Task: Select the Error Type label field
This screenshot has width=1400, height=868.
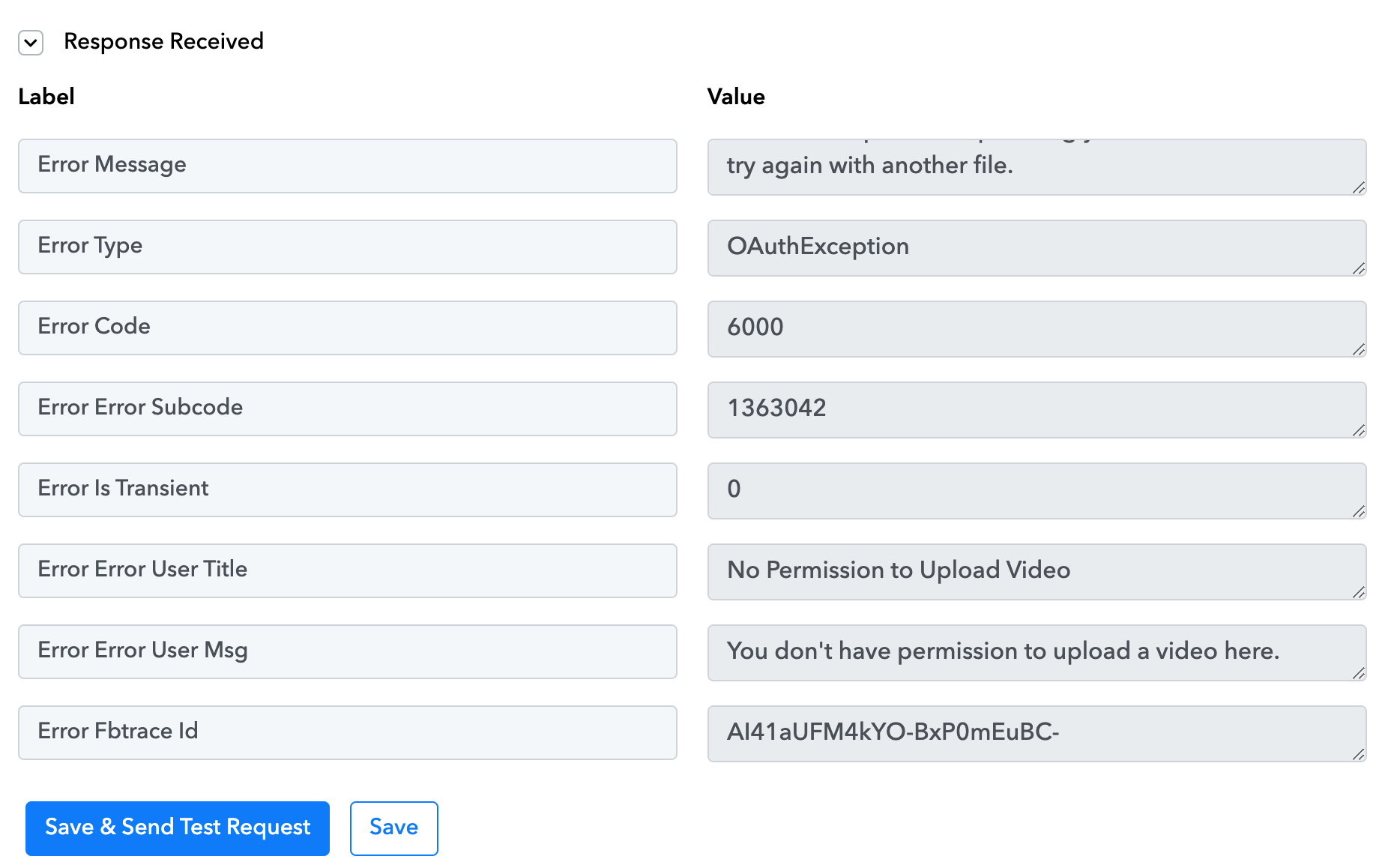Action: [348, 247]
